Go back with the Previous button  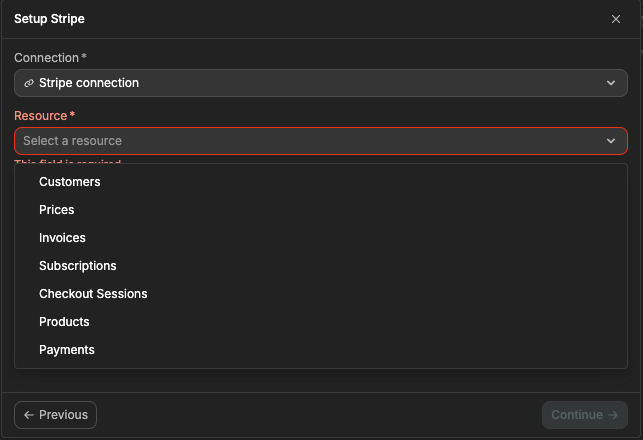tap(55, 415)
